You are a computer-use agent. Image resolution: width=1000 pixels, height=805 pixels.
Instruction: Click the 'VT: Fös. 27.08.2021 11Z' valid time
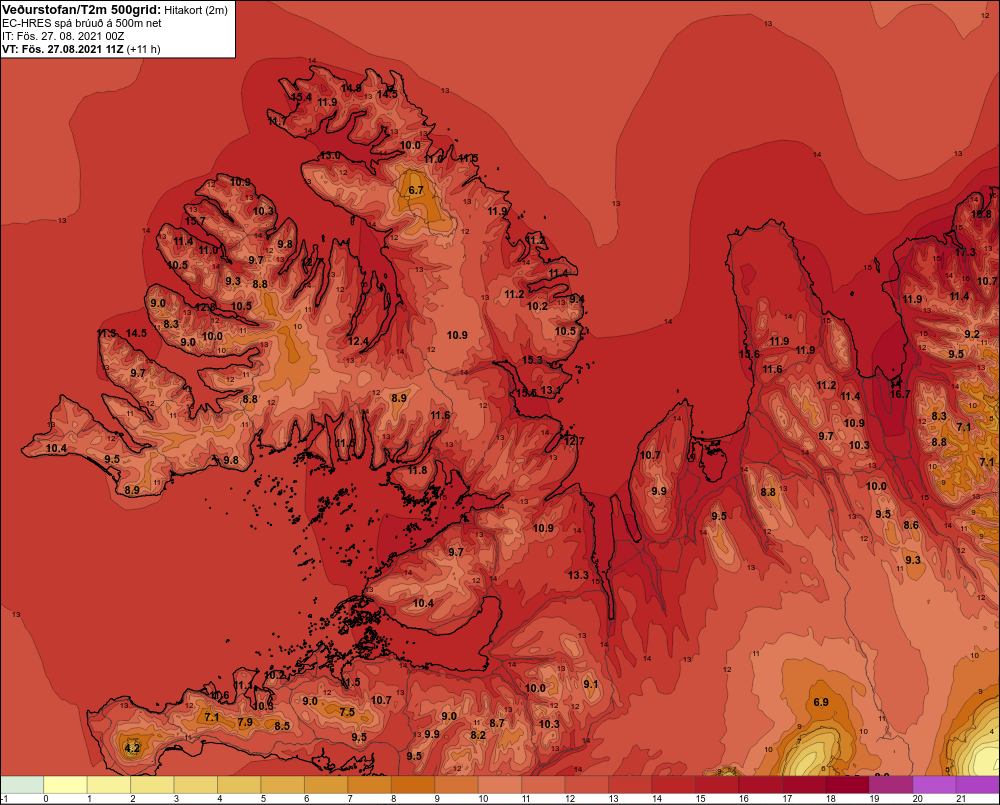(x=63, y=49)
